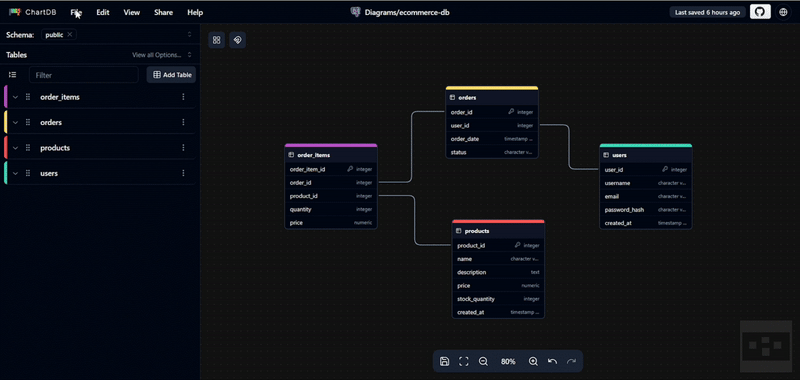Open the users three-dot menu
Viewport: 800px width, 380px height.
[183, 173]
